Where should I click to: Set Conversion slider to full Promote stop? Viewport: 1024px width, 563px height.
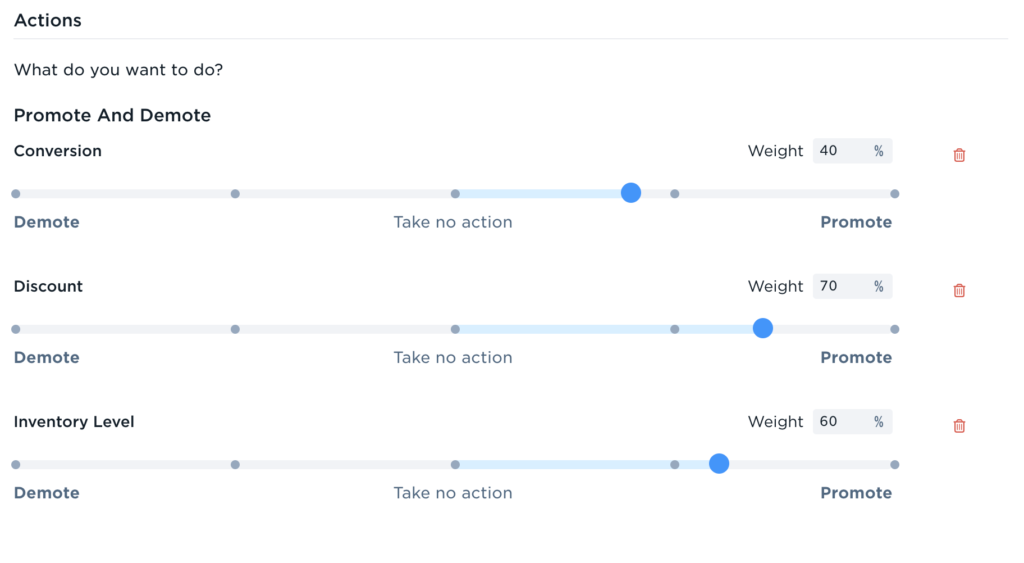[895, 194]
